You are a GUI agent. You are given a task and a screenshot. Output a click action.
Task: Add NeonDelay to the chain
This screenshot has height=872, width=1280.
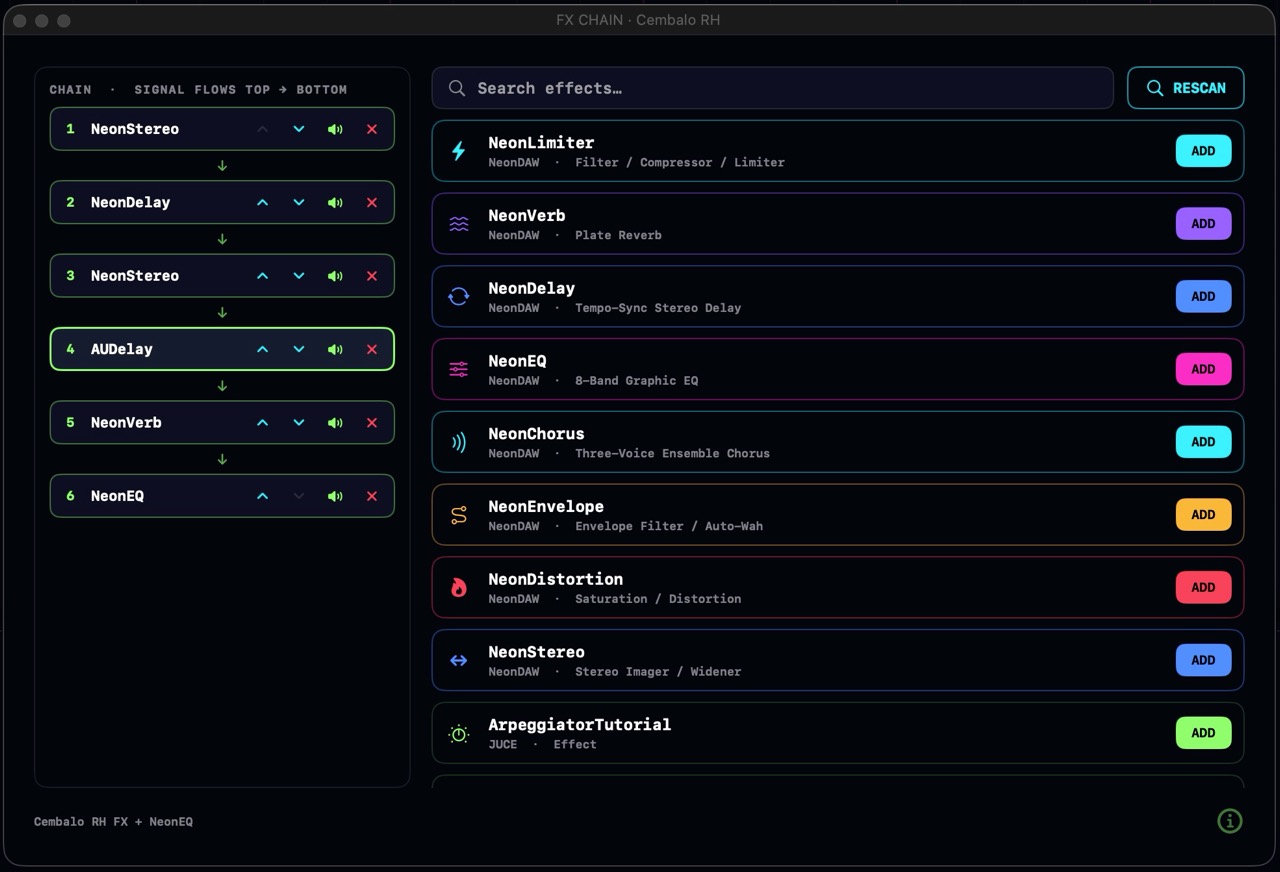pos(1203,296)
